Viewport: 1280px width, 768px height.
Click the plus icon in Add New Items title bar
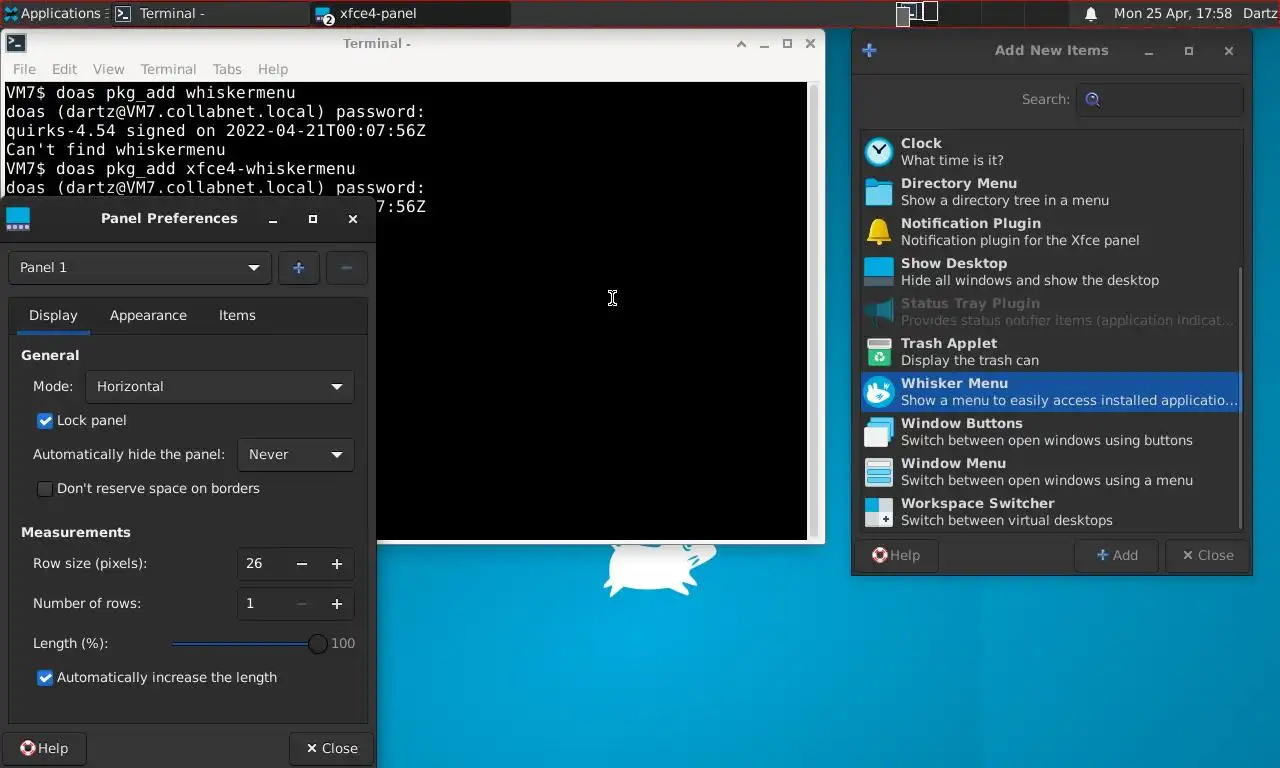coord(869,50)
